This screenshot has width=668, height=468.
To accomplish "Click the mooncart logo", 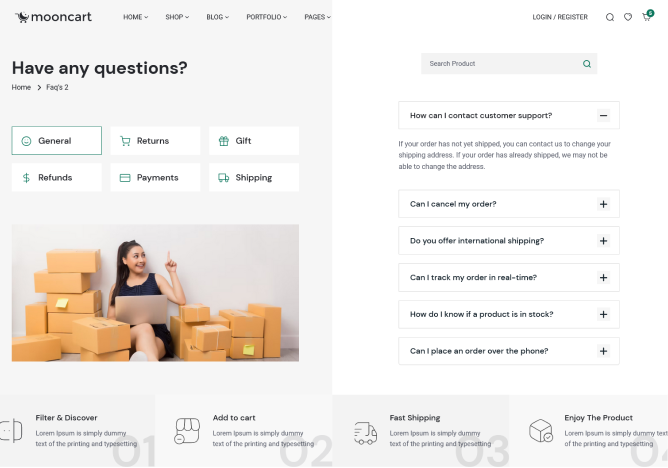I will click(53, 17).
